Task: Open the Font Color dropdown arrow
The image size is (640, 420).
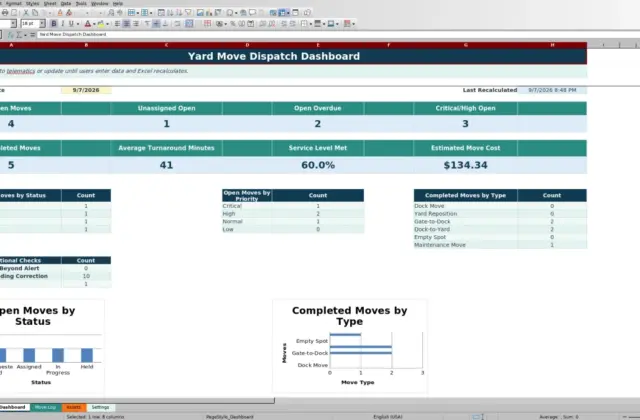Action: pyautogui.click(x=94, y=24)
